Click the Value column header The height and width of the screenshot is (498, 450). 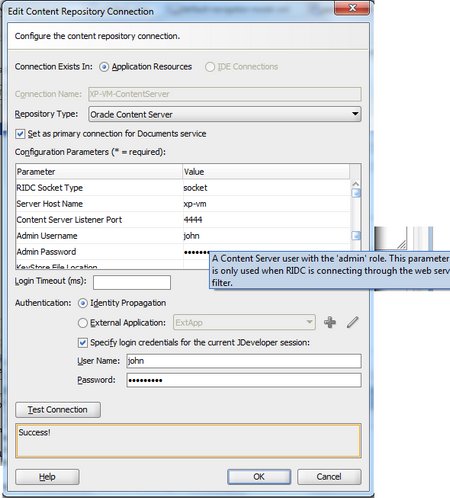click(266, 172)
